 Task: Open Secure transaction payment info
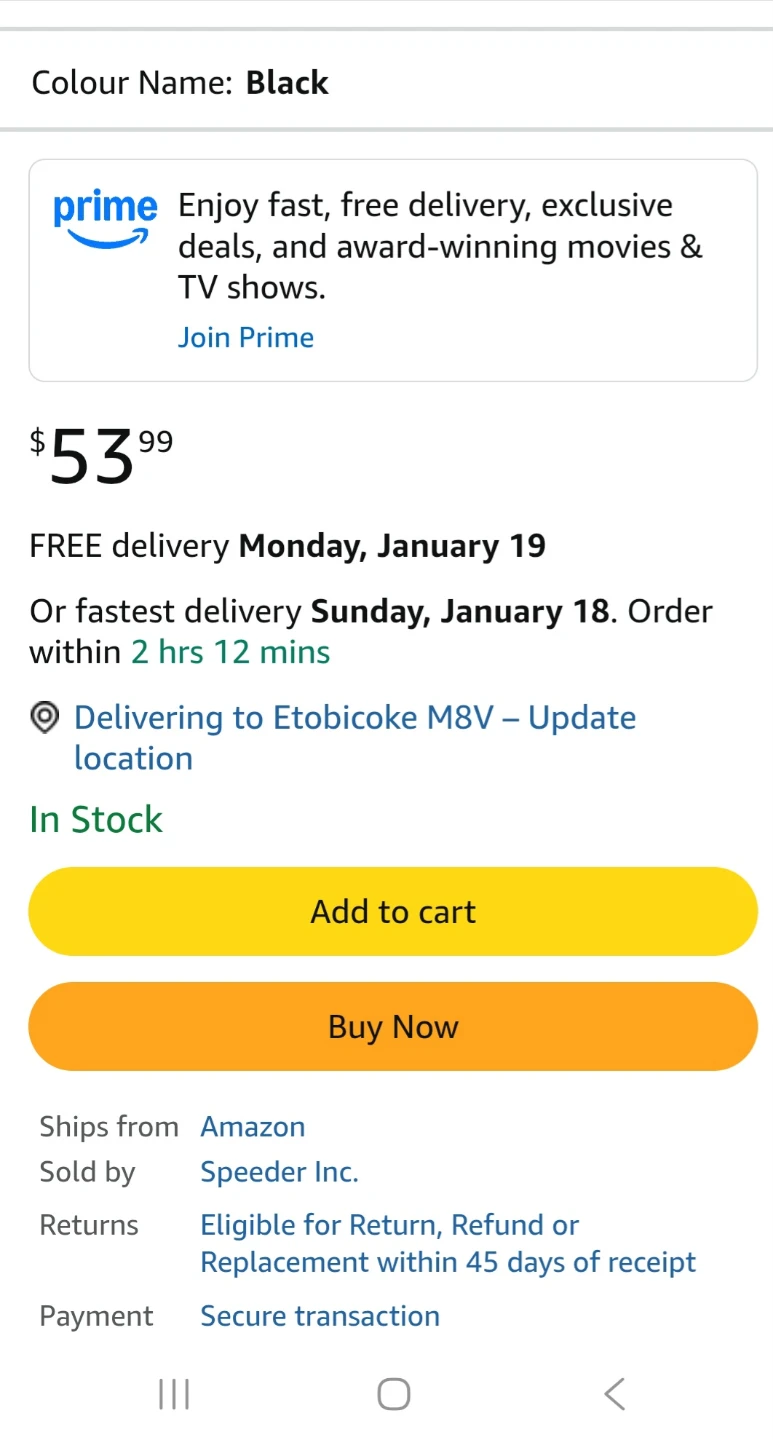320,1316
